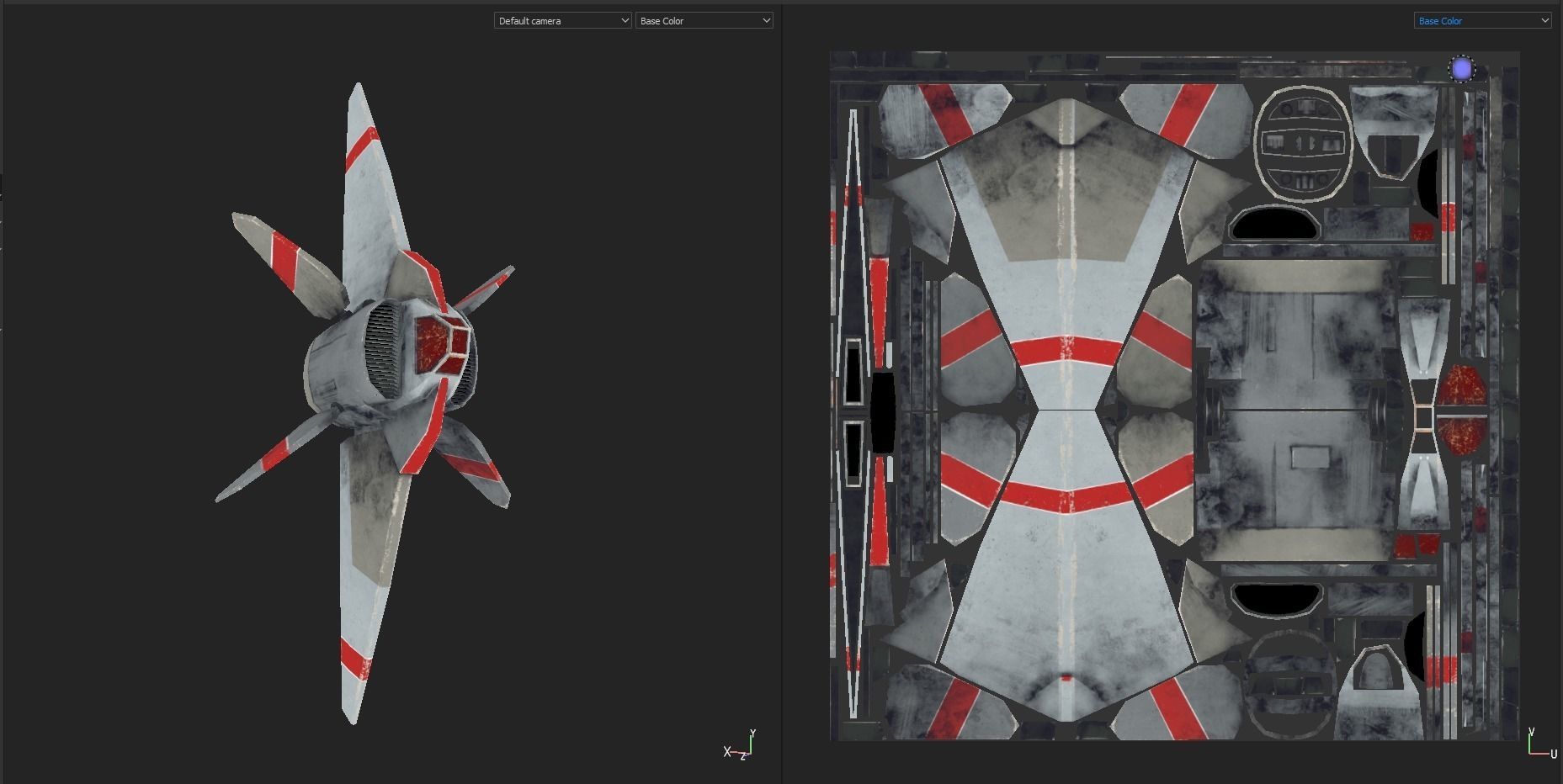The height and width of the screenshot is (784, 1563).
Task: Open the Default camera dropdown
Action: coord(562,21)
